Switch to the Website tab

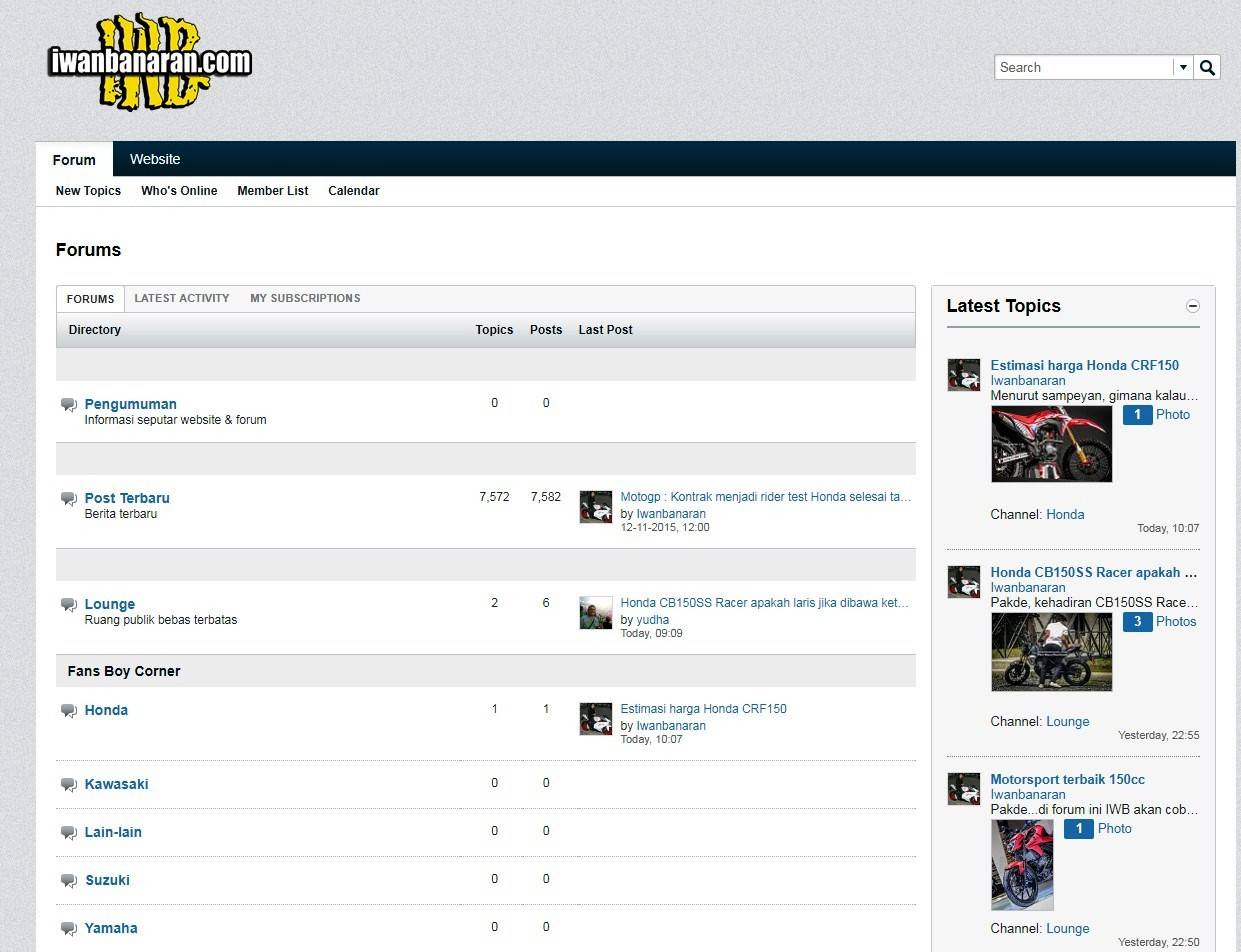[155, 159]
